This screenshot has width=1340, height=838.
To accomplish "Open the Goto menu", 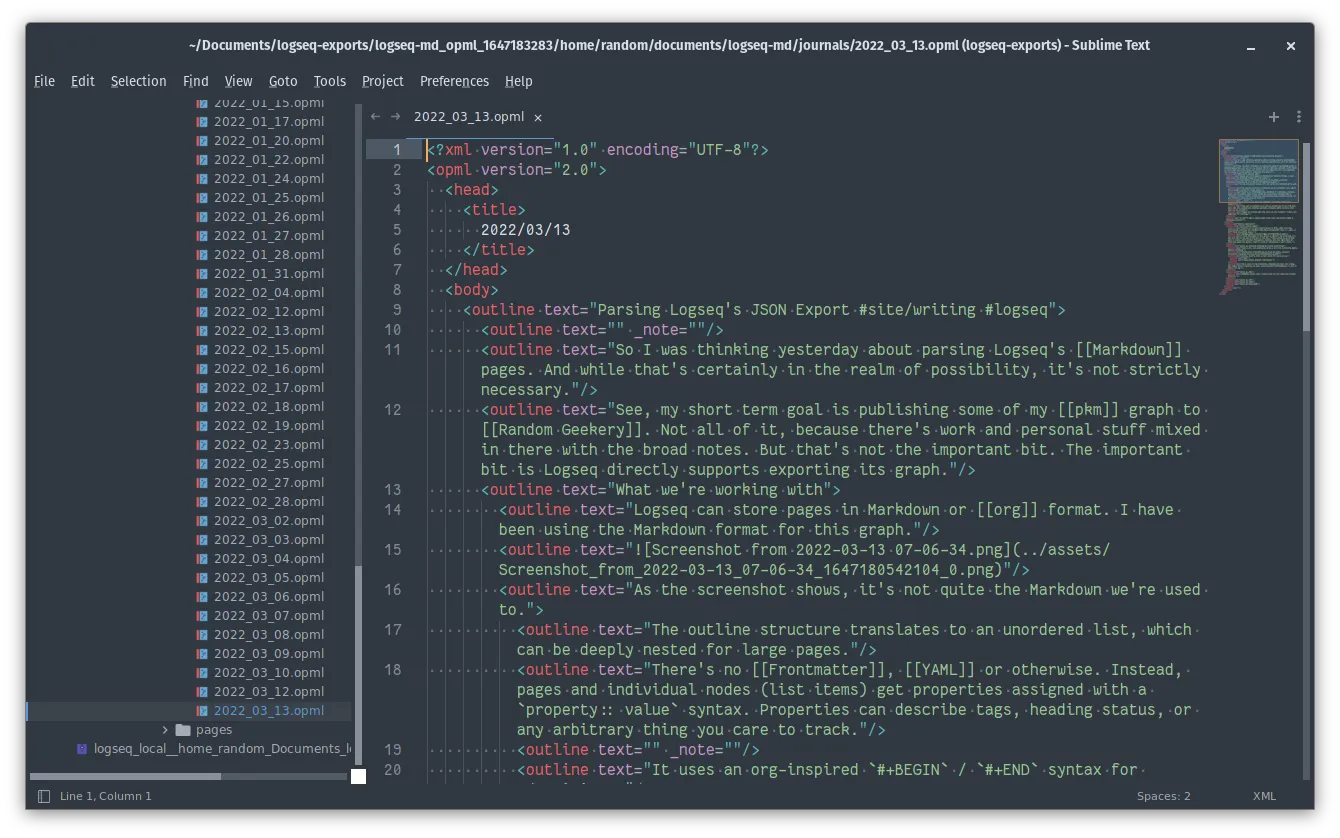I will (x=283, y=81).
